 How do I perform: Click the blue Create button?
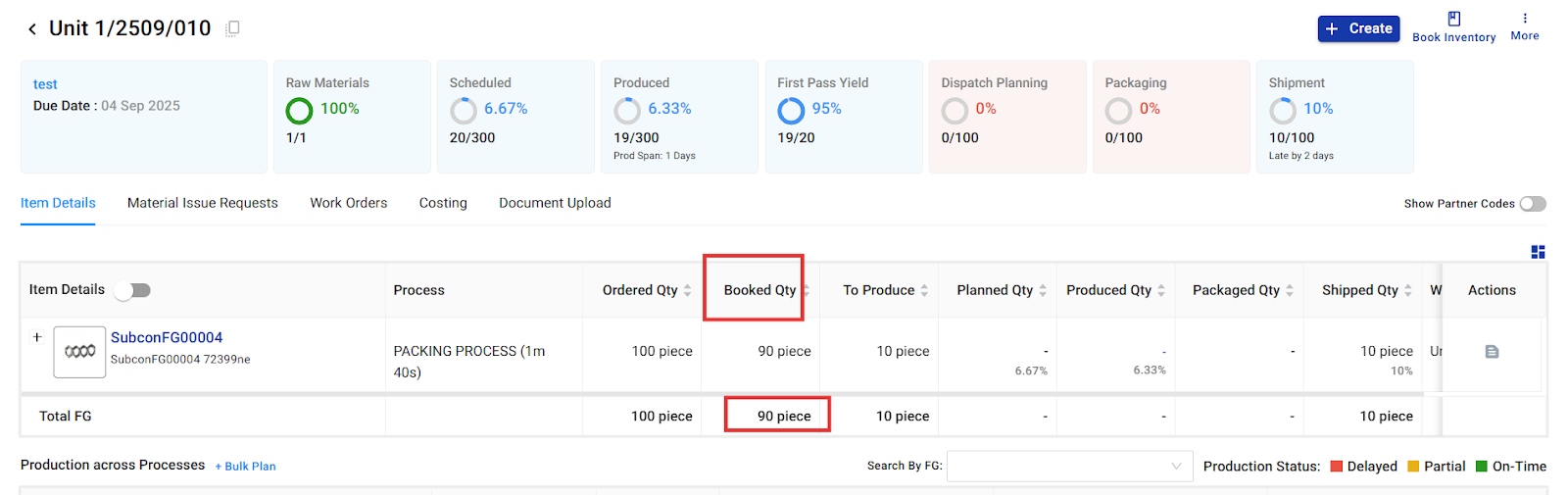(1358, 28)
